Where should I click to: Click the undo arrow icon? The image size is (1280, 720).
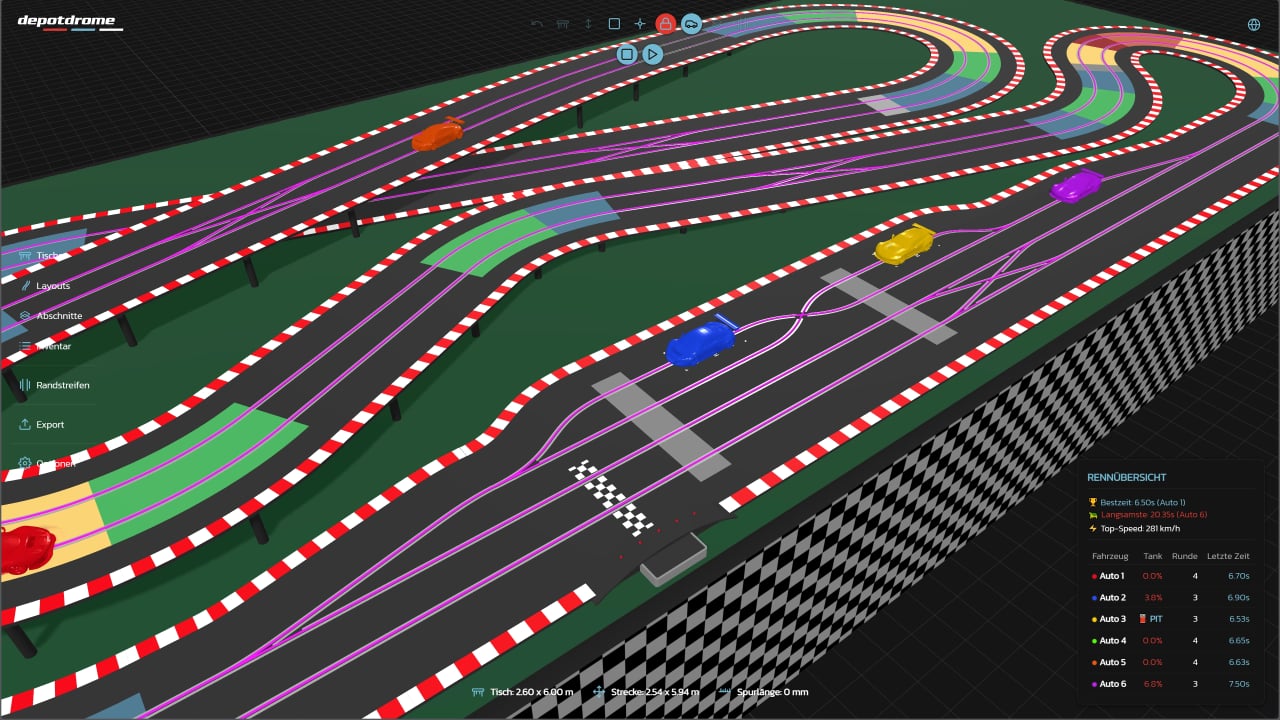pos(537,23)
